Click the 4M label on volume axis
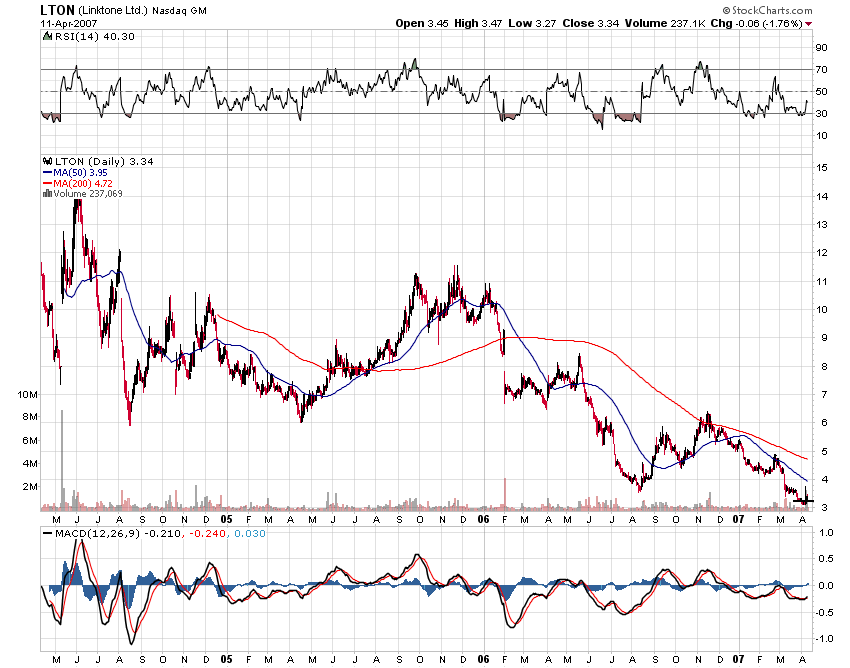Image resolution: width=850 pixels, height=668 pixels. coord(30,464)
